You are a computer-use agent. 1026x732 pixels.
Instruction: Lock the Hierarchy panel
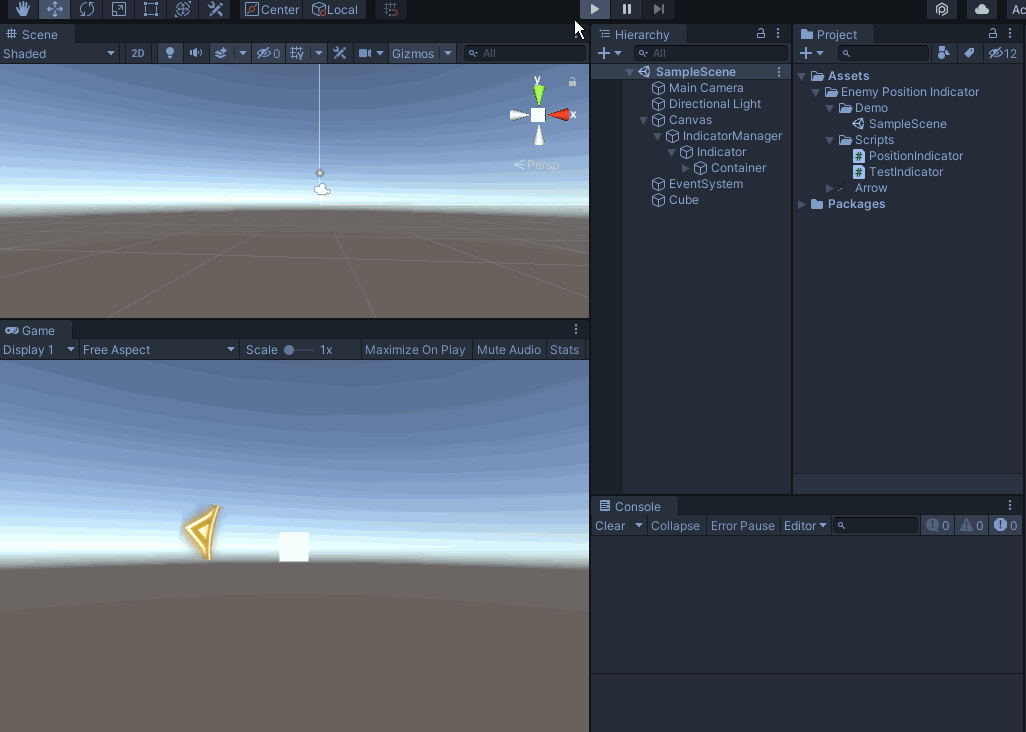761,33
